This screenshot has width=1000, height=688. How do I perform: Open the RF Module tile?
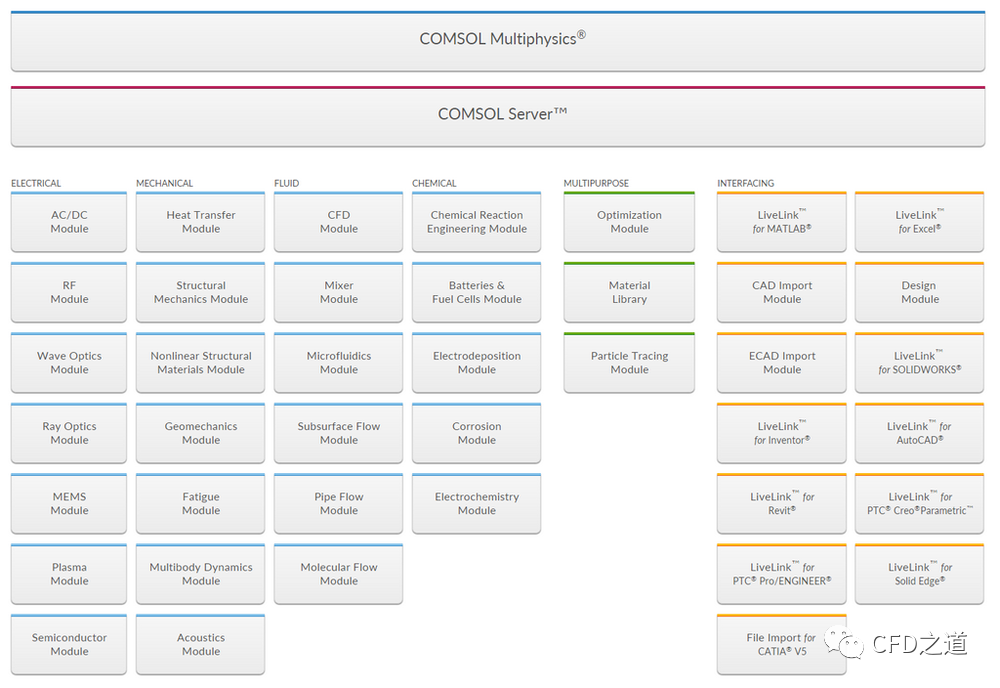pyautogui.click(x=69, y=292)
